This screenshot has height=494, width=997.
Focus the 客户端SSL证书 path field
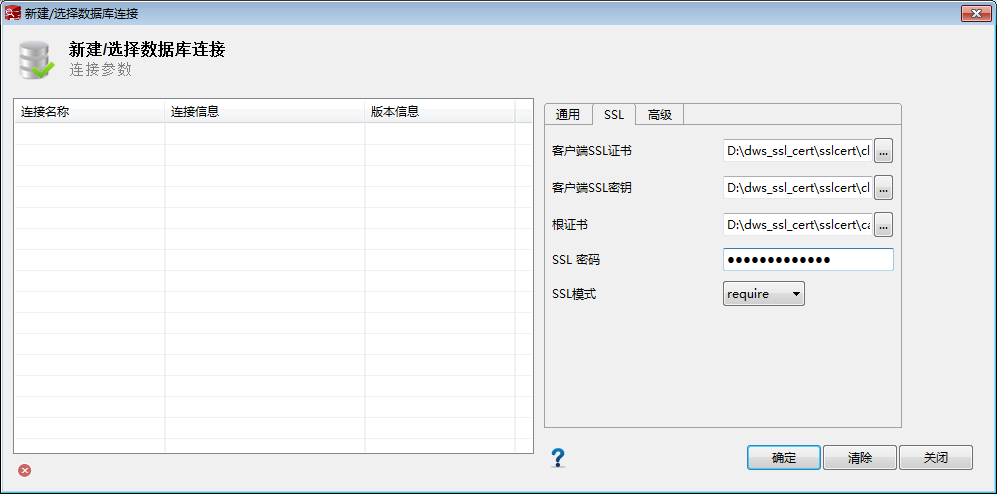798,151
